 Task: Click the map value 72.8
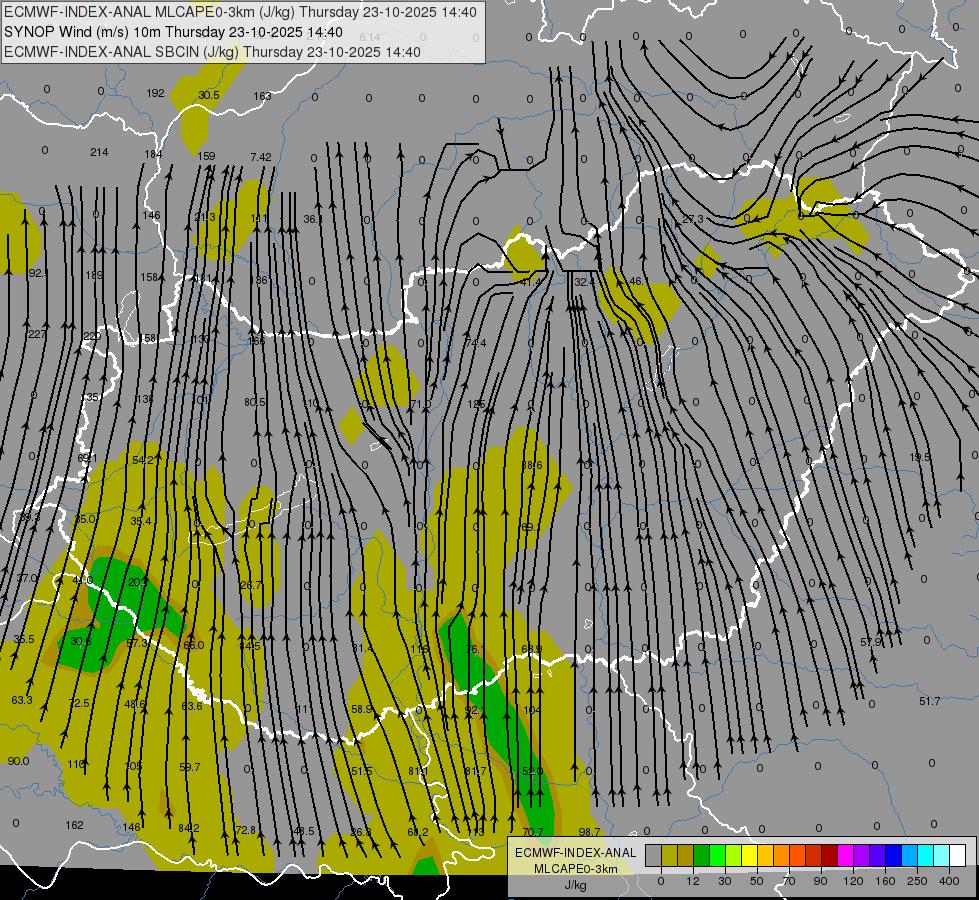(x=245, y=829)
